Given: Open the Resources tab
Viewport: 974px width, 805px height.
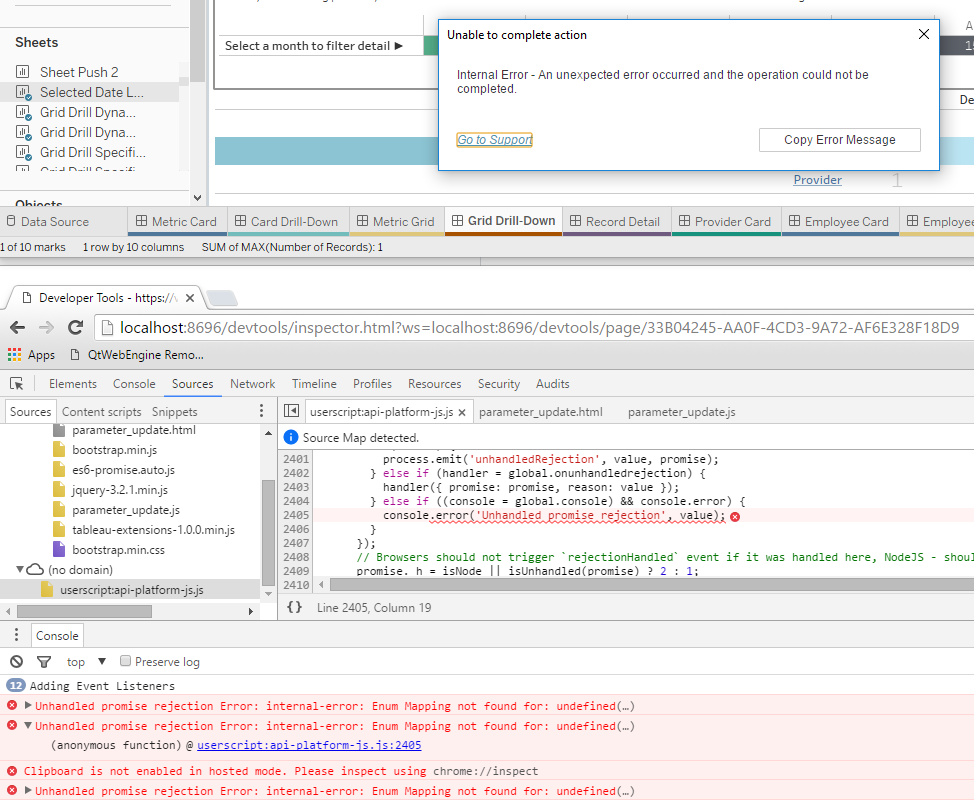Looking at the screenshot, I should point(435,384).
